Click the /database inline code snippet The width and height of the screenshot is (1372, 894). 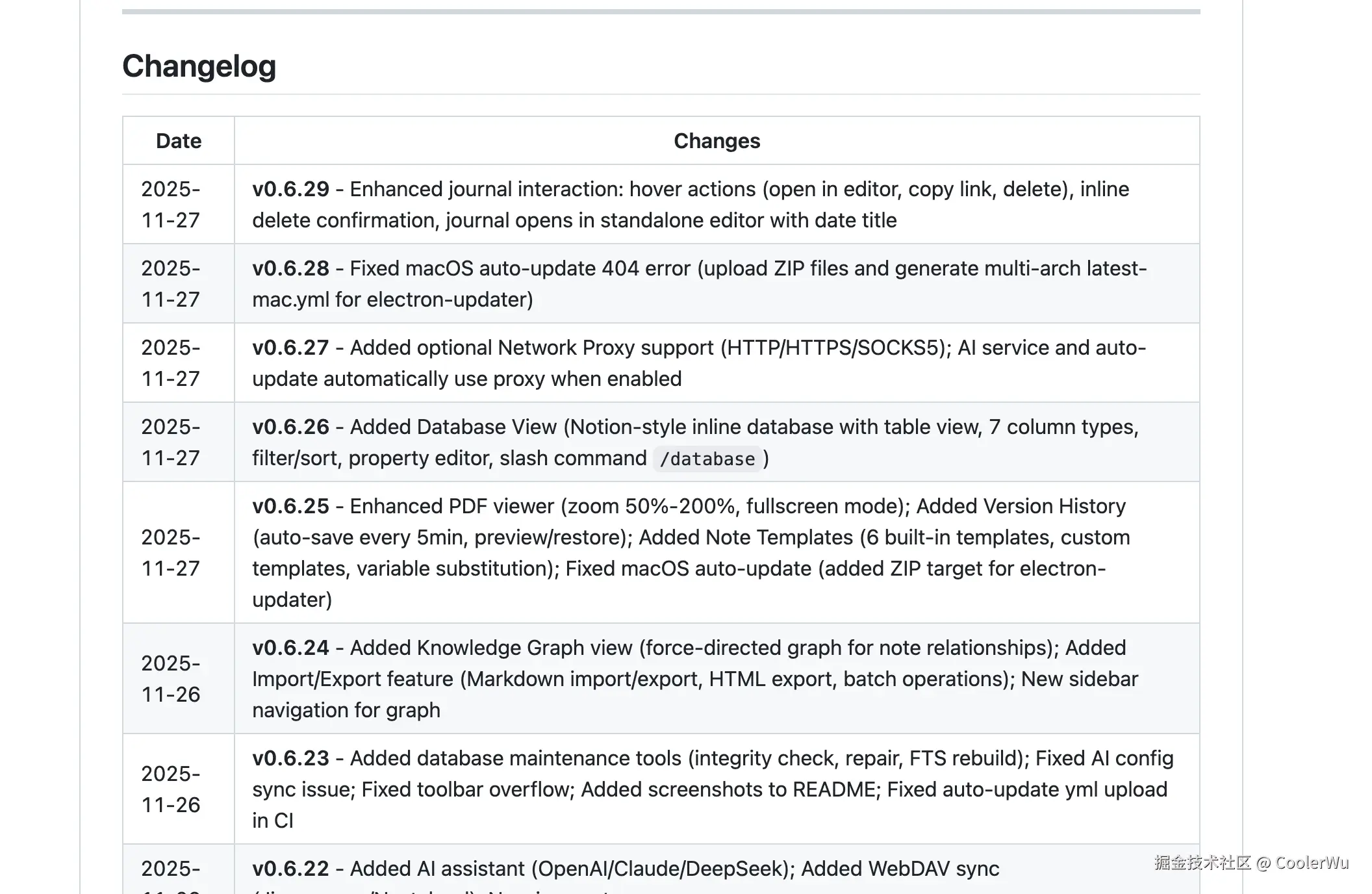707,459
